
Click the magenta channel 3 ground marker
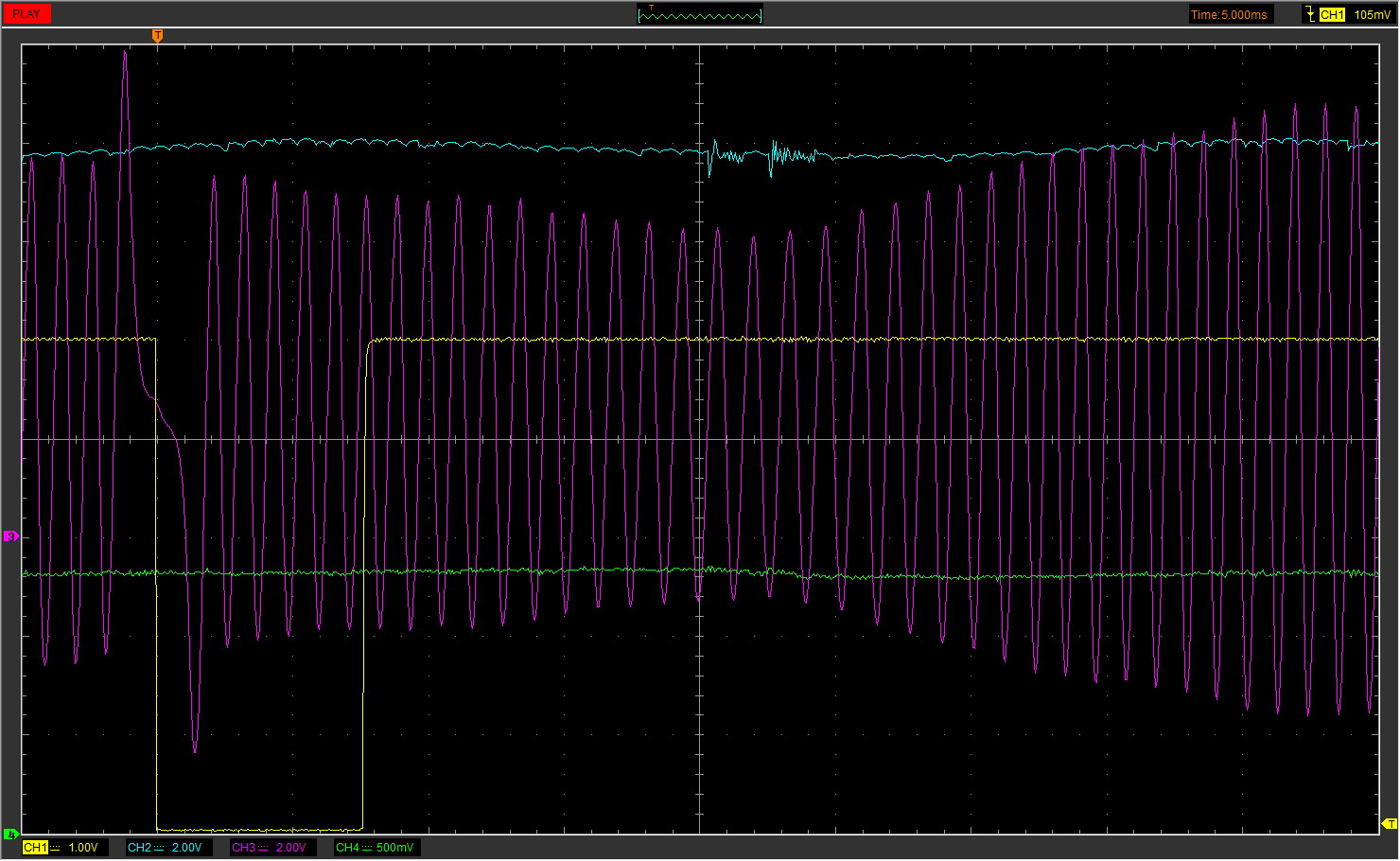point(11,536)
